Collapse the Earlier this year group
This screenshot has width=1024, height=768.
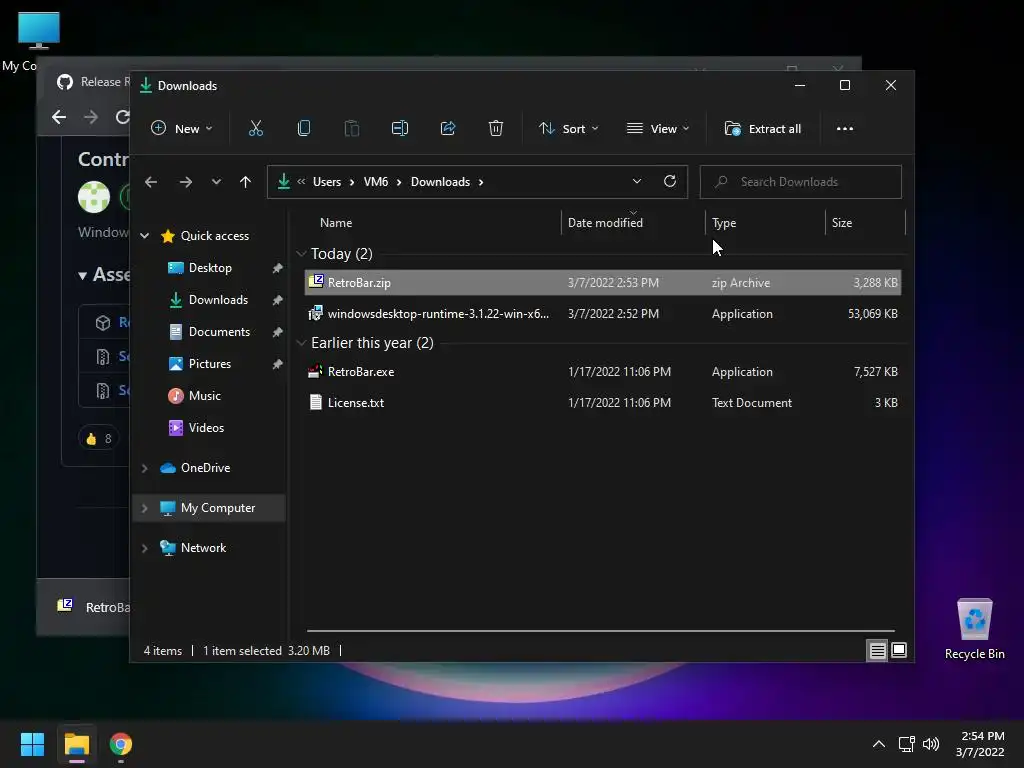click(301, 343)
